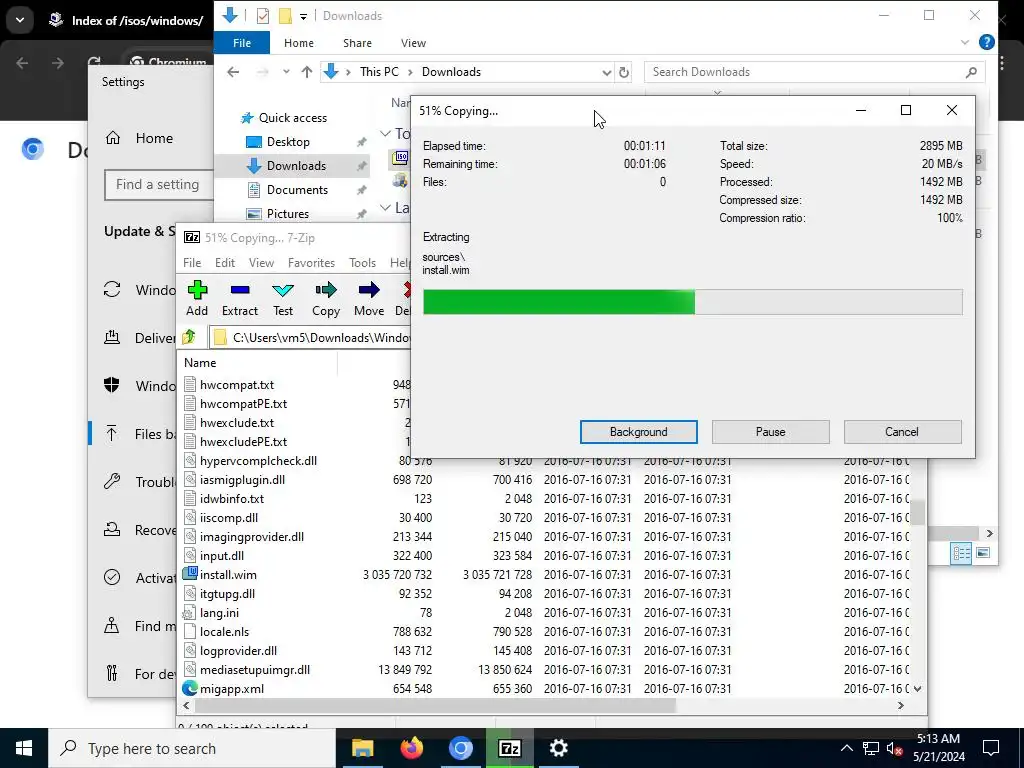Click Windows taskbar search box
Screen dimensions: 1024x768
pos(192,748)
